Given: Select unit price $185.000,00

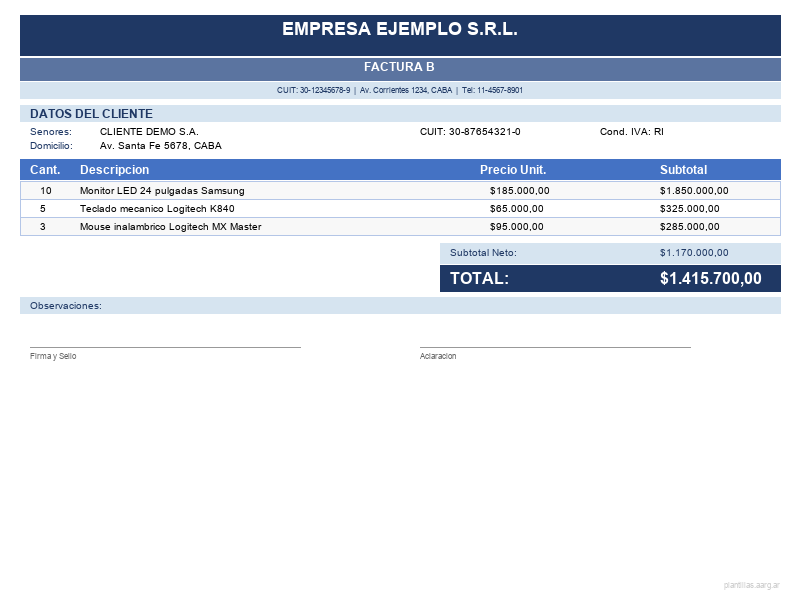Looking at the screenshot, I should pyautogui.click(x=519, y=191).
